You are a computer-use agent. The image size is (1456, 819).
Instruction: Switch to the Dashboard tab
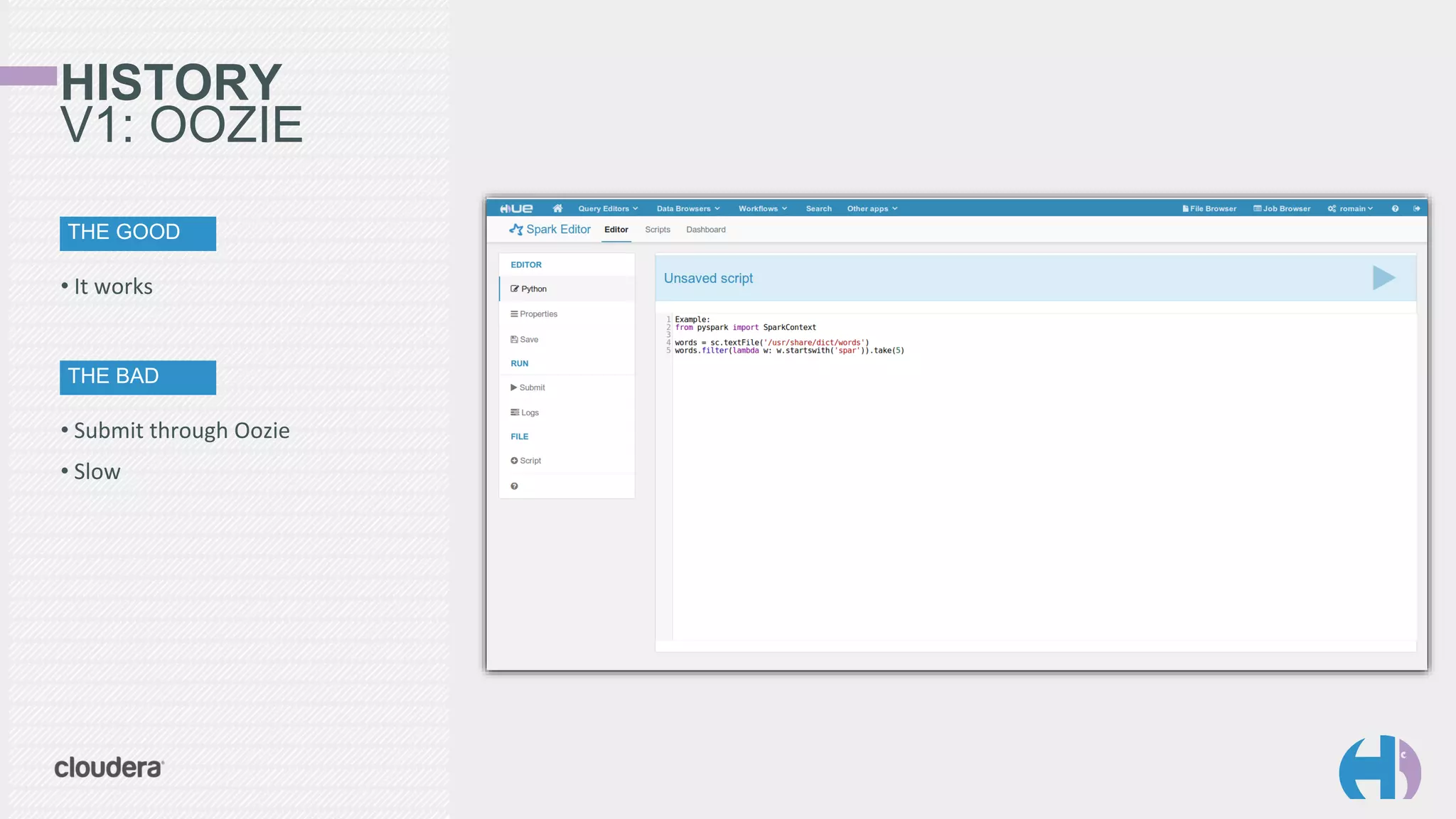coord(705,230)
